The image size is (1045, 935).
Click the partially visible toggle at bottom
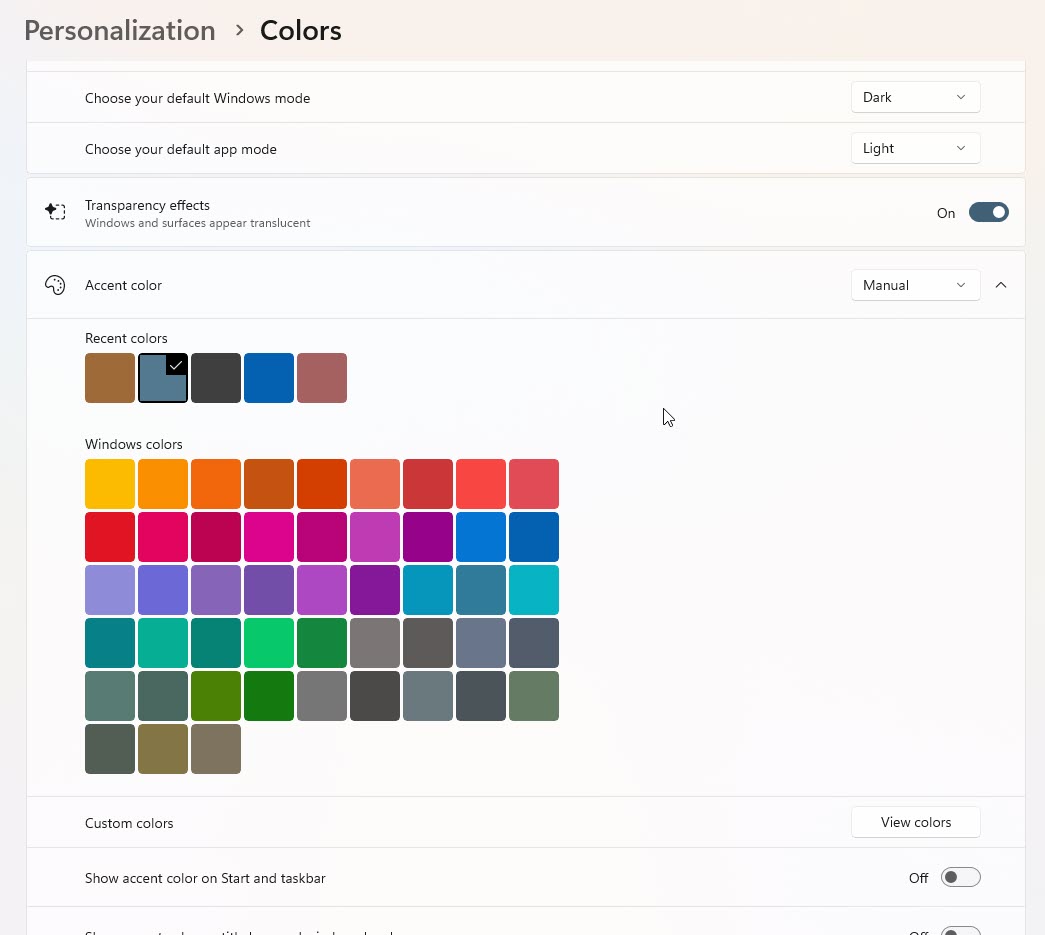pos(960,930)
